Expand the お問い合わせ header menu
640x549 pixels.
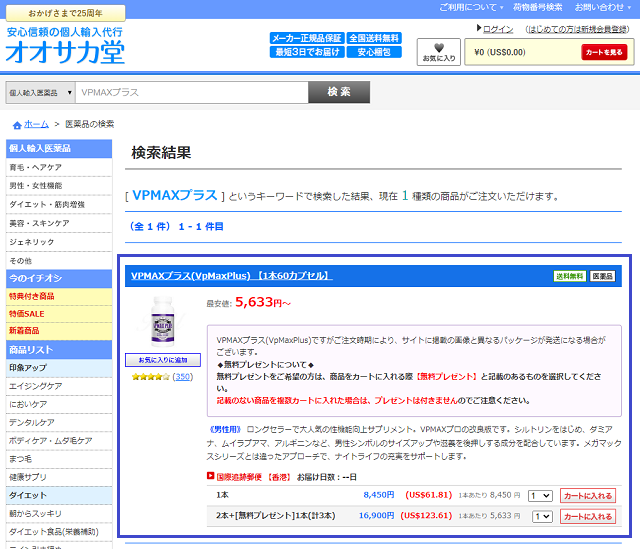(x=603, y=7)
